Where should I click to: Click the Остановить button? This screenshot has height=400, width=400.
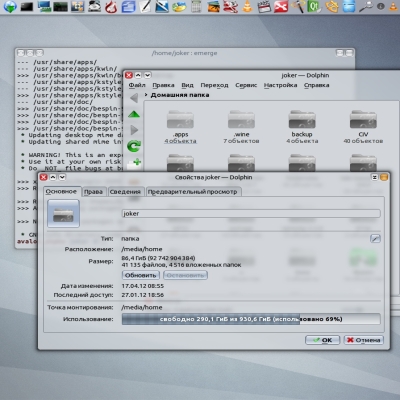[x=185, y=275]
